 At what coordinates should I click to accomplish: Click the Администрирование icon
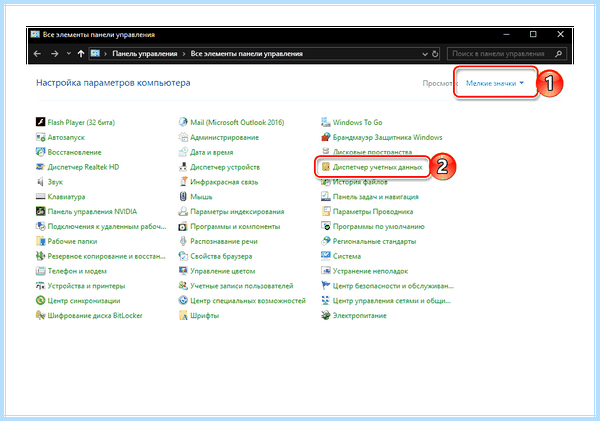pyautogui.click(x=183, y=137)
